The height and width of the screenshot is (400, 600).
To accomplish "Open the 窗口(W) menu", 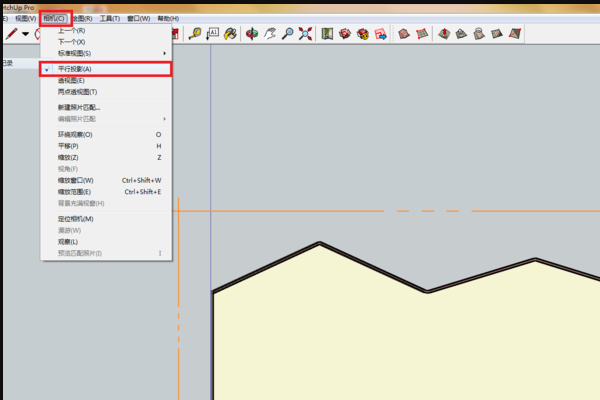I will 139,18.
